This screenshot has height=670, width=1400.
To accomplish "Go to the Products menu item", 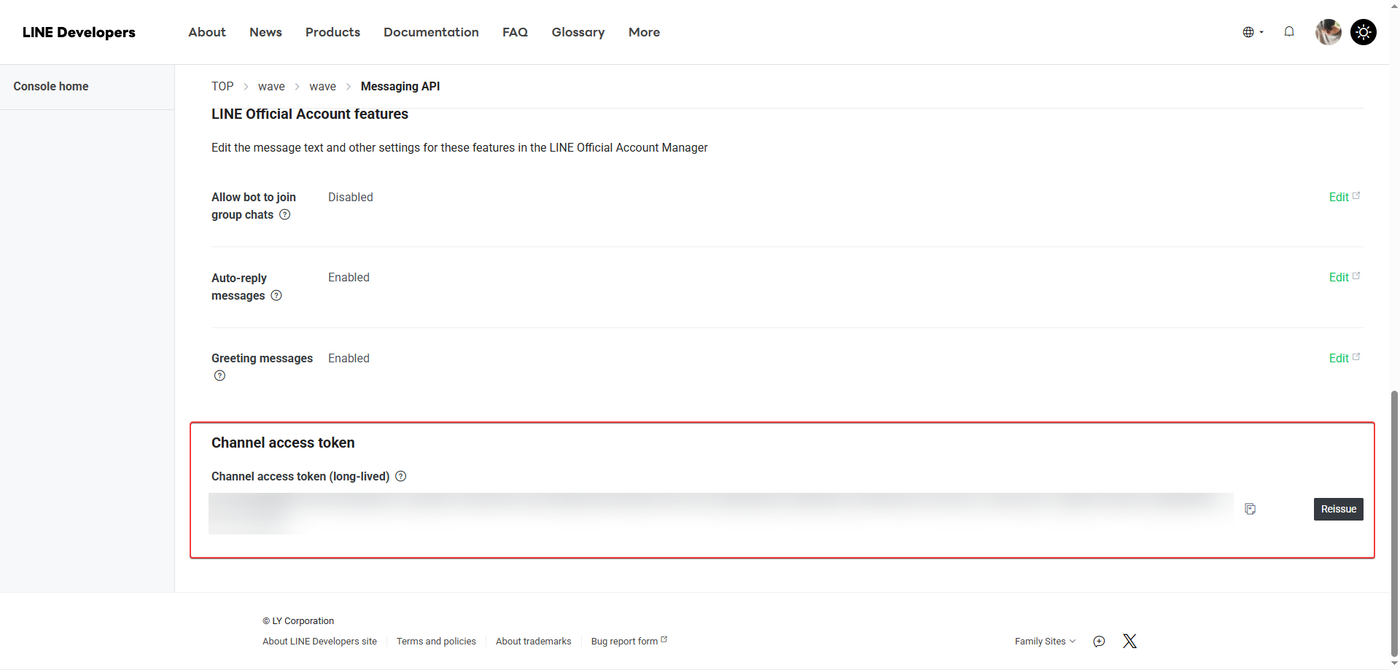I will click(333, 32).
